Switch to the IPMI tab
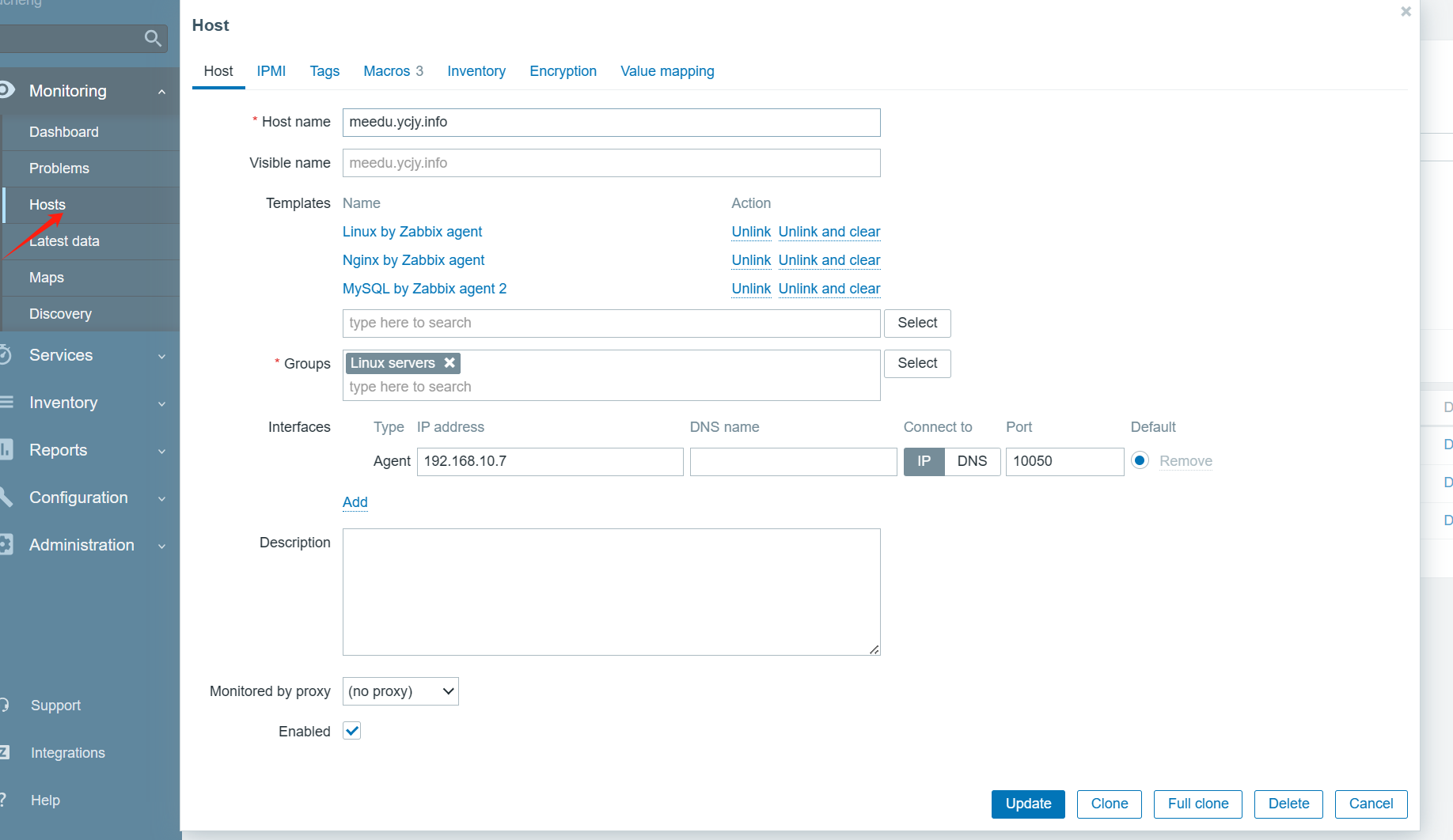The width and height of the screenshot is (1453, 840). (271, 71)
